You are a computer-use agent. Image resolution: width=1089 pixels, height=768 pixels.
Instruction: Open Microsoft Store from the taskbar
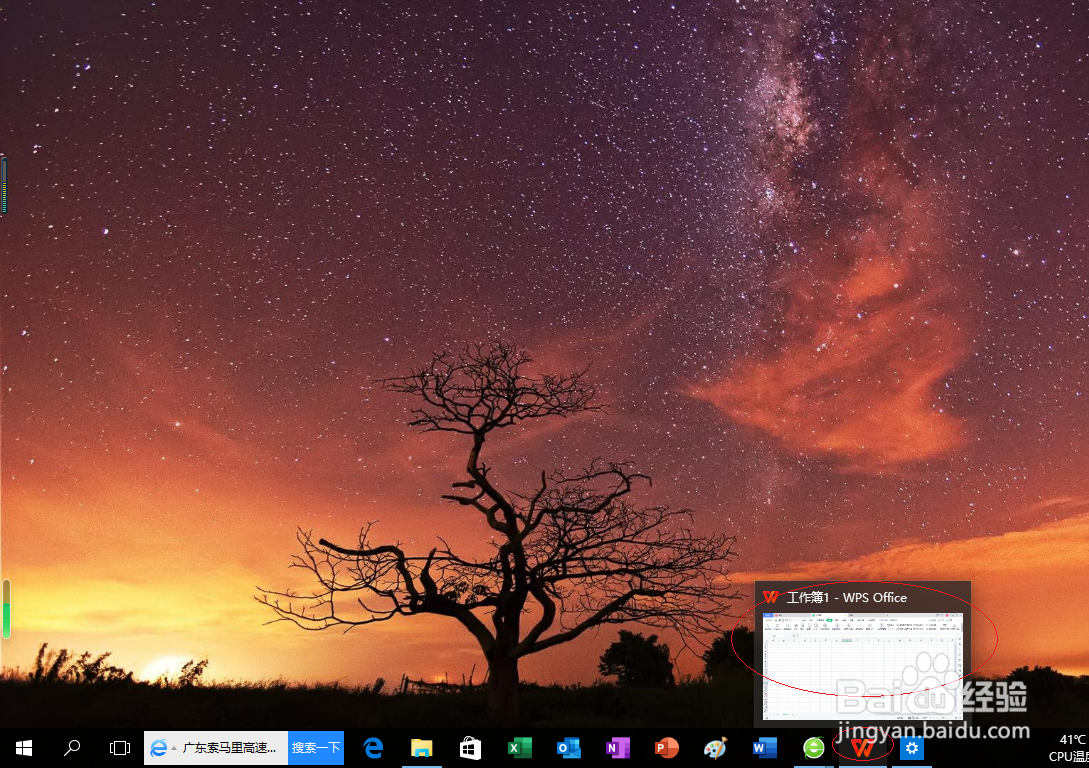[470, 748]
